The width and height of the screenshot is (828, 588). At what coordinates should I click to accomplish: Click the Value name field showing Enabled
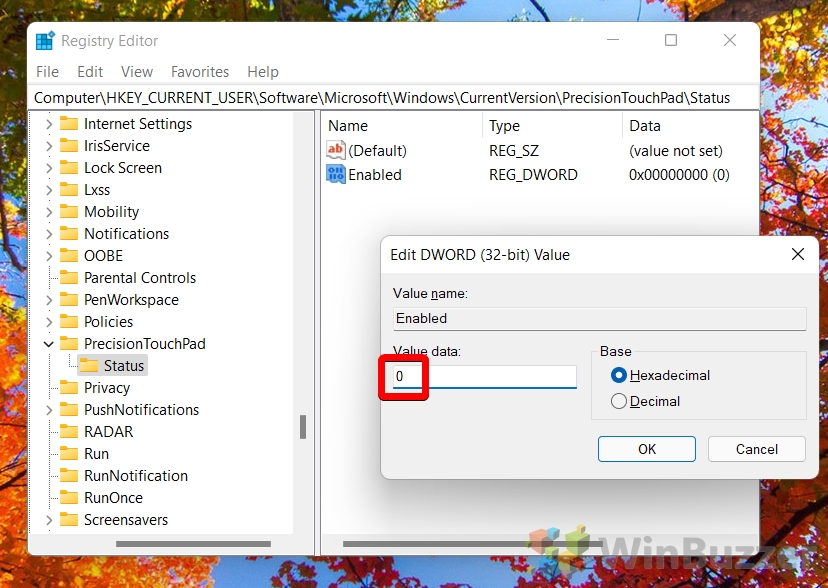click(599, 318)
